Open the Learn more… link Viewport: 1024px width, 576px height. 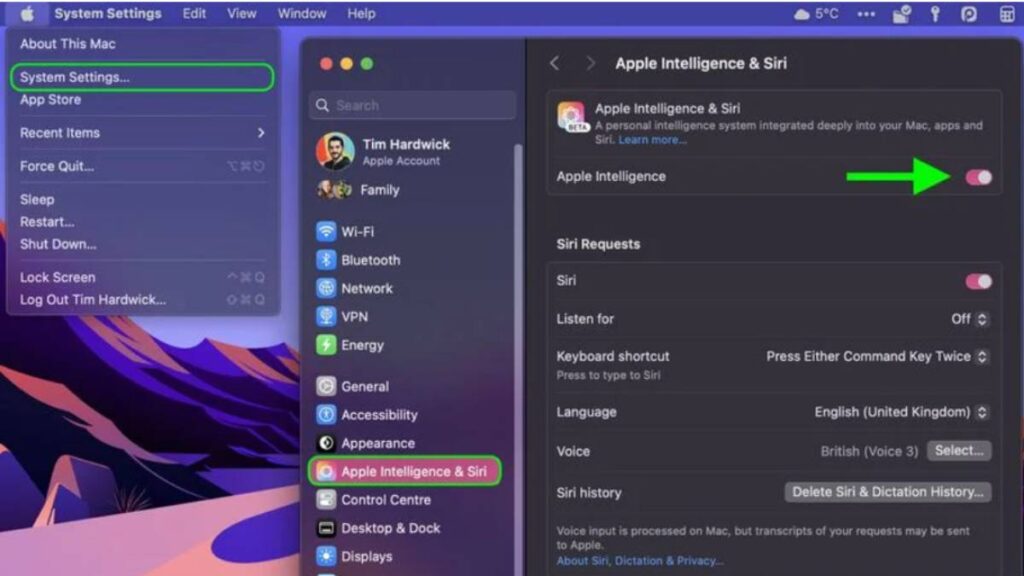652,140
